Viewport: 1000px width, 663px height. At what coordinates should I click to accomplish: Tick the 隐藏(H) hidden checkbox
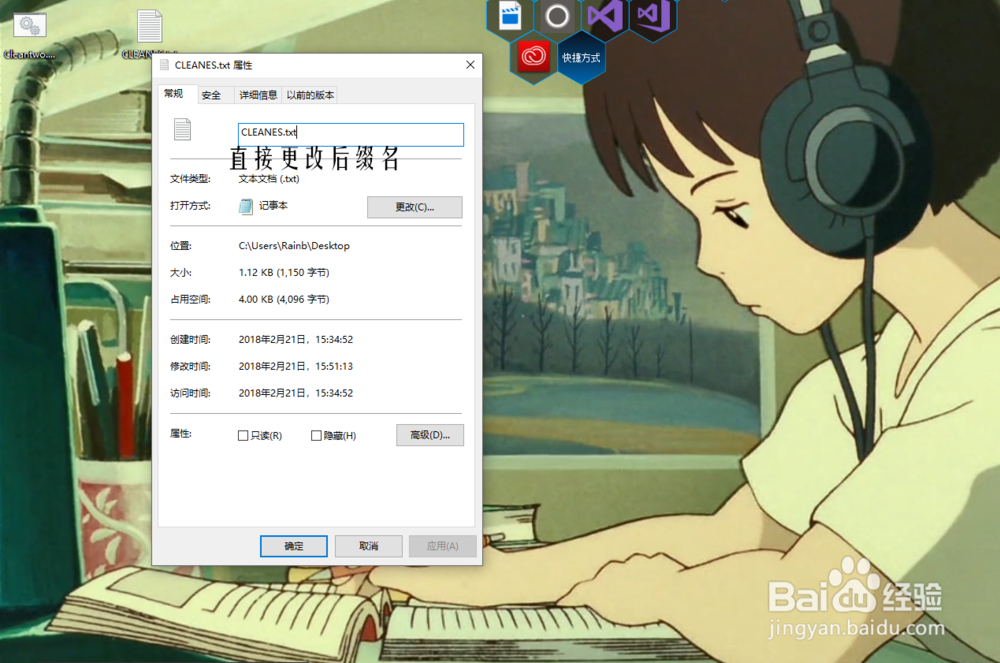coord(316,435)
